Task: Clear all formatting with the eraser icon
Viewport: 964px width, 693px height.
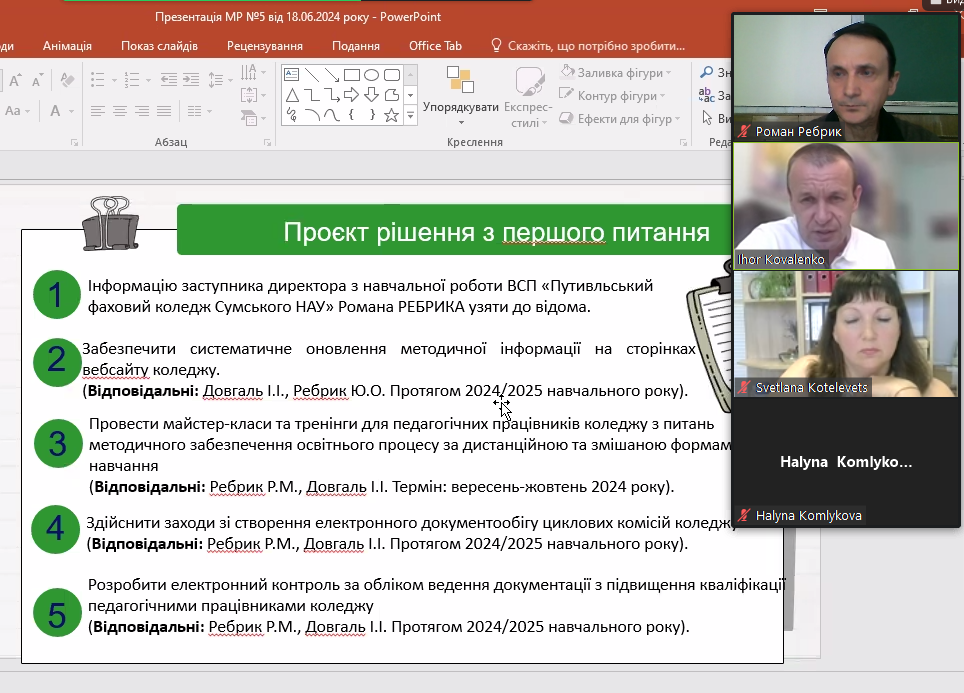Action: point(67,79)
